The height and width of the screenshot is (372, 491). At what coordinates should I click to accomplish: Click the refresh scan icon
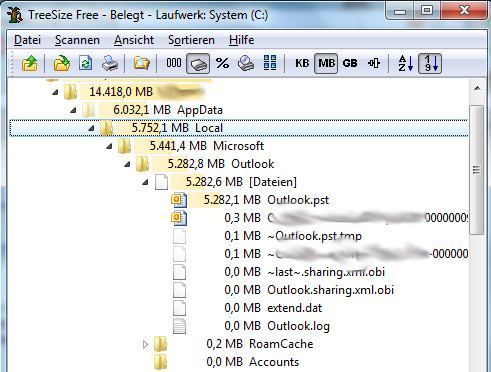click(x=85, y=63)
